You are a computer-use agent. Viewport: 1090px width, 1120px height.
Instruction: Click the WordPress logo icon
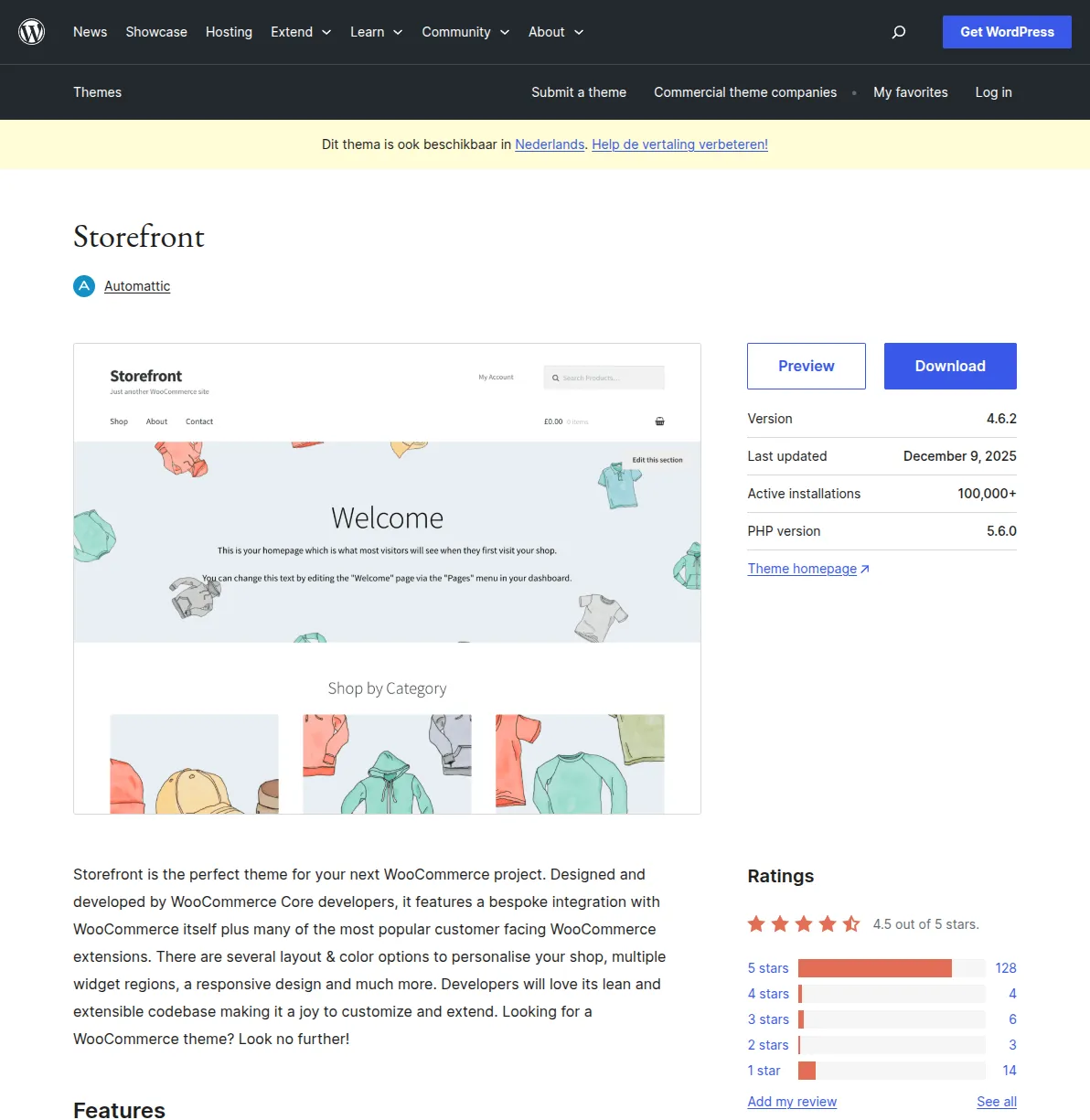pyautogui.click(x=31, y=31)
